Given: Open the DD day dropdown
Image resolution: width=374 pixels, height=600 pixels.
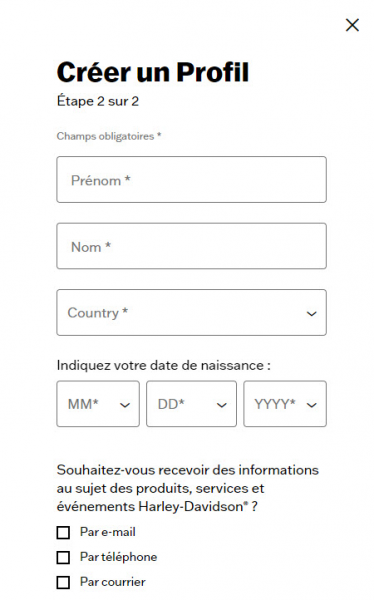Looking at the screenshot, I should click(x=191, y=404).
